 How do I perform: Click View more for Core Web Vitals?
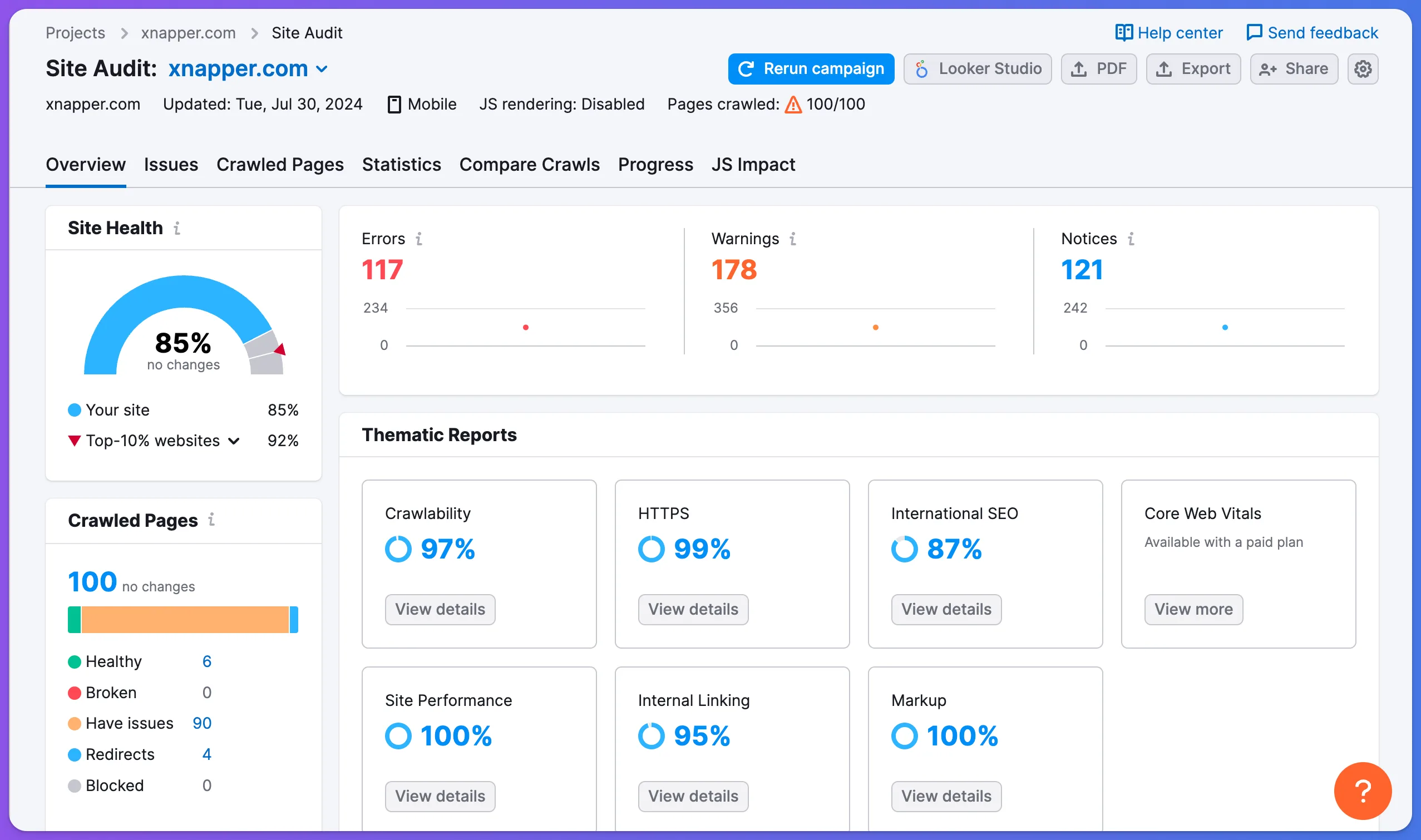[x=1193, y=610]
